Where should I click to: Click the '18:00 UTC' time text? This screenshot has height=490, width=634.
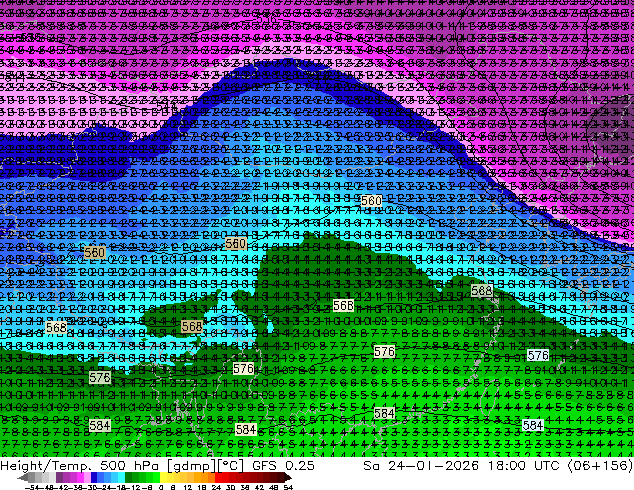click(x=523, y=466)
